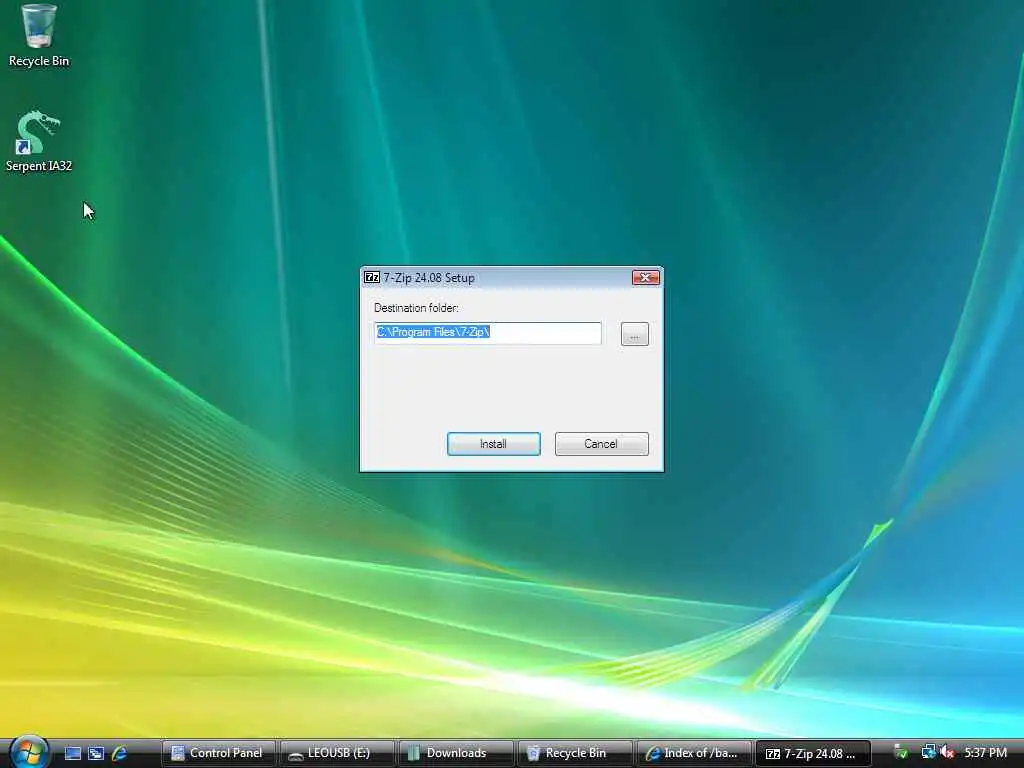Open the network status tray icon

click(928, 753)
